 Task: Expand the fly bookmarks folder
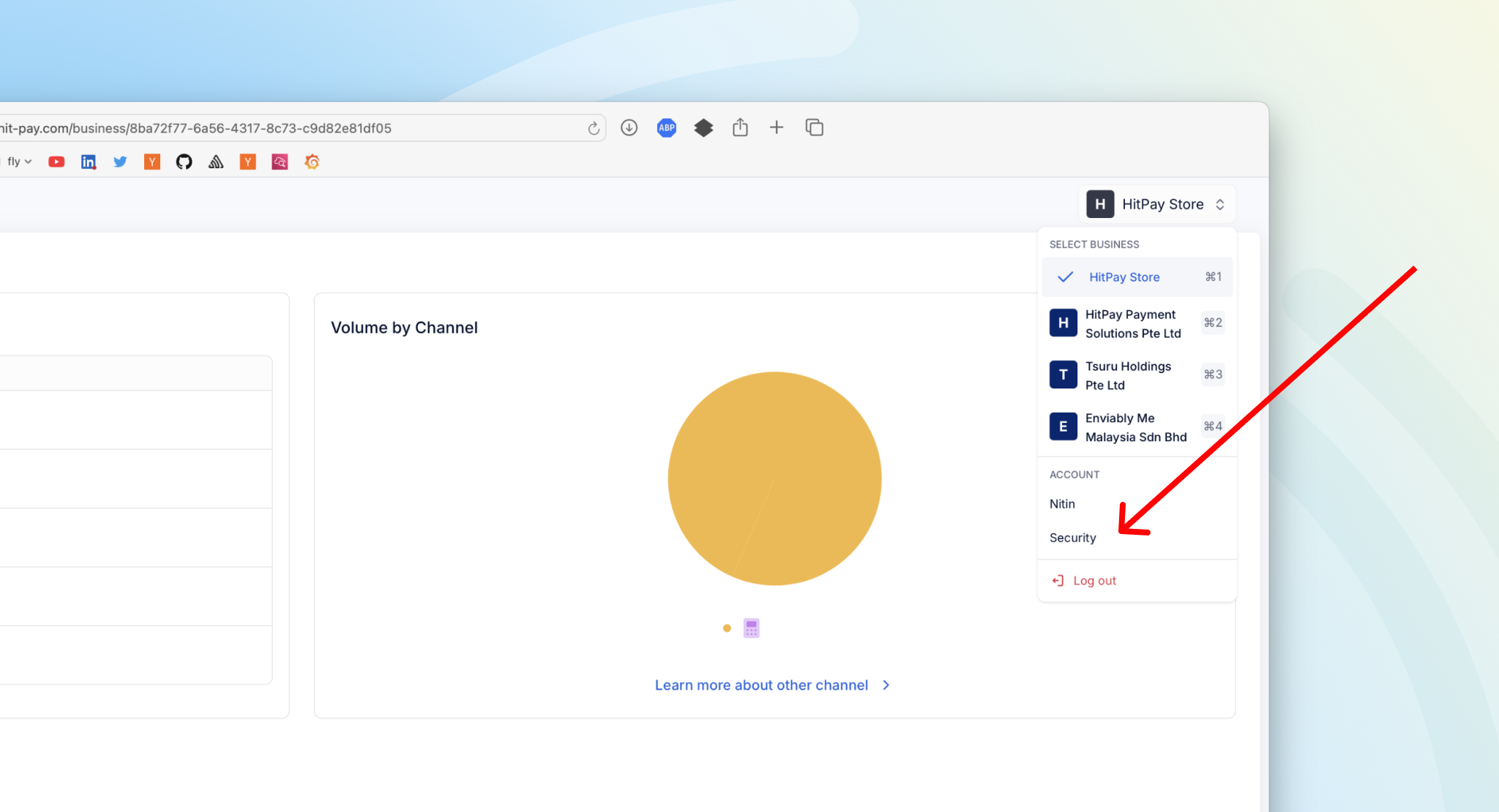(x=20, y=162)
